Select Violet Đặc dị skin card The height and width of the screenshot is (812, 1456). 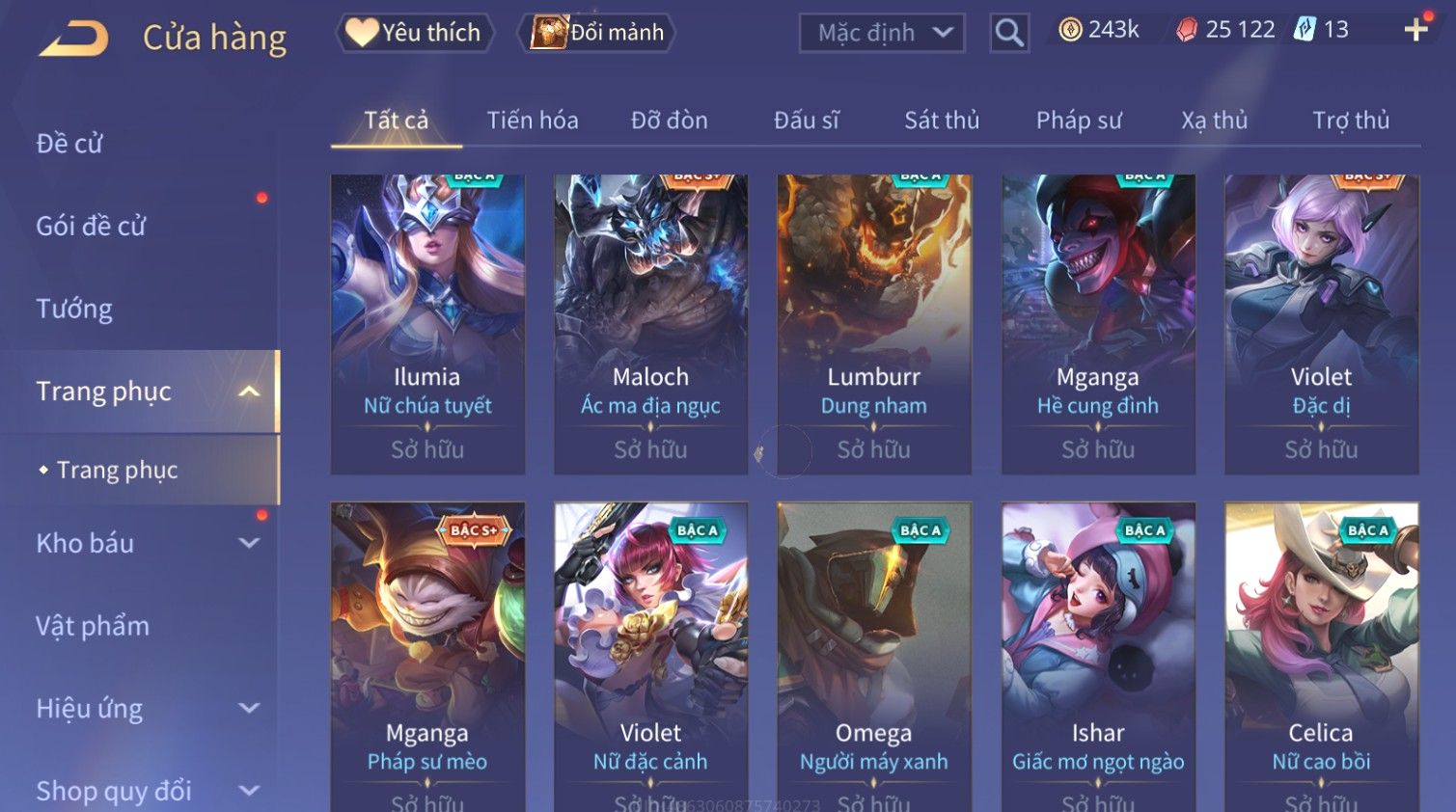pos(1322,324)
